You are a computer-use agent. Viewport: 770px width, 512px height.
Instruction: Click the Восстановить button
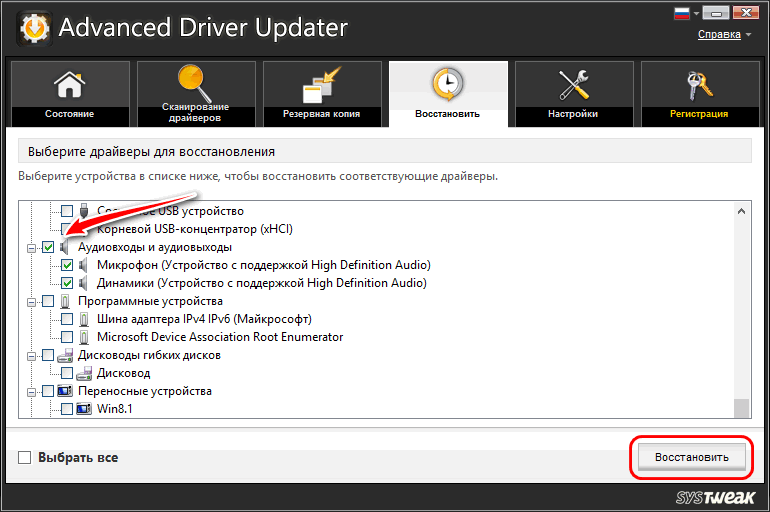[x=691, y=457]
